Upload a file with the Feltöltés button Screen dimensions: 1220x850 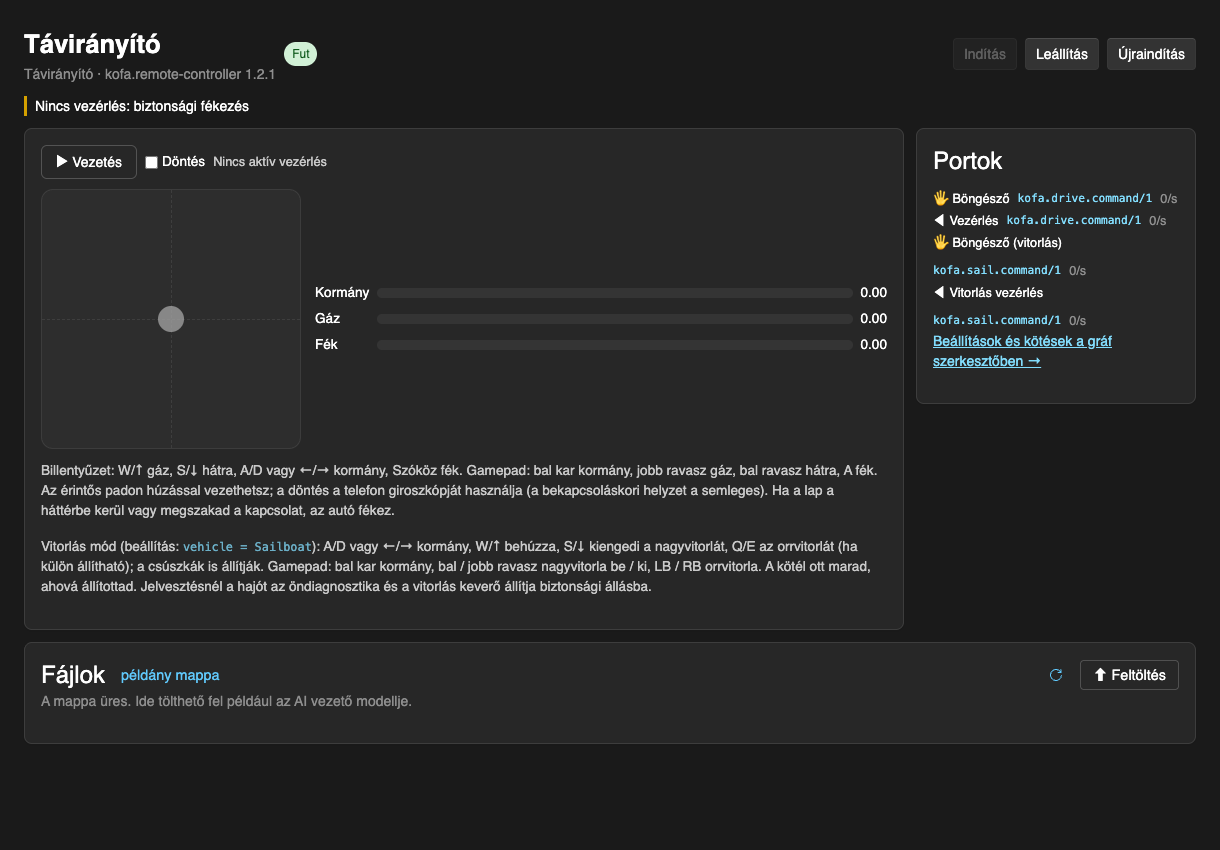pos(1130,675)
